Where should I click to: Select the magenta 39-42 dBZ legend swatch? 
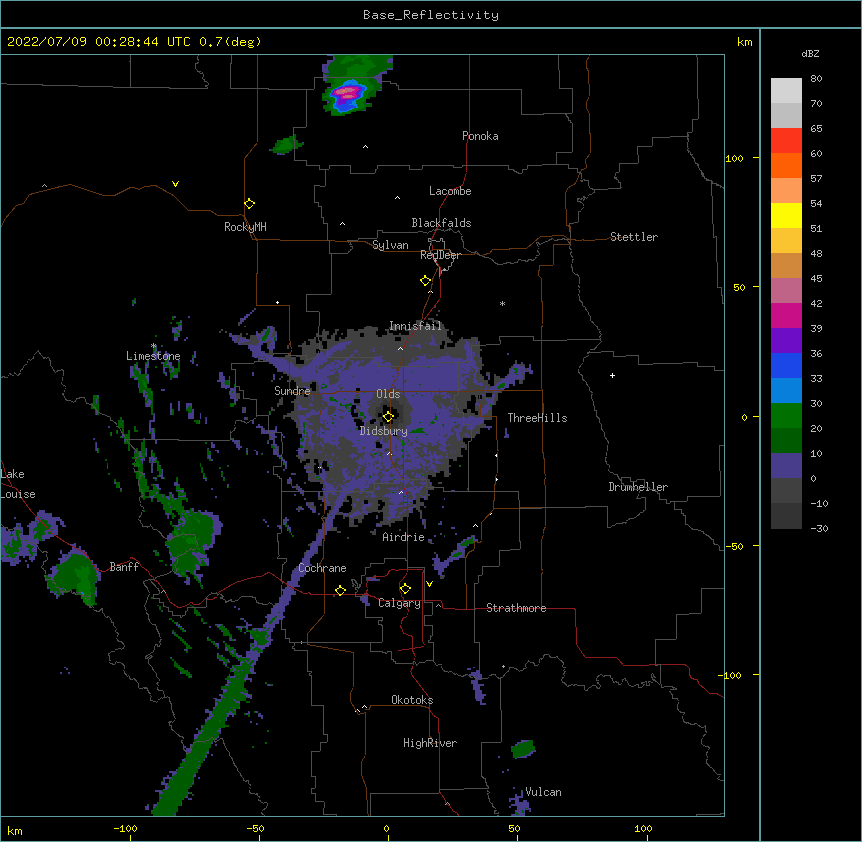click(786, 315)
